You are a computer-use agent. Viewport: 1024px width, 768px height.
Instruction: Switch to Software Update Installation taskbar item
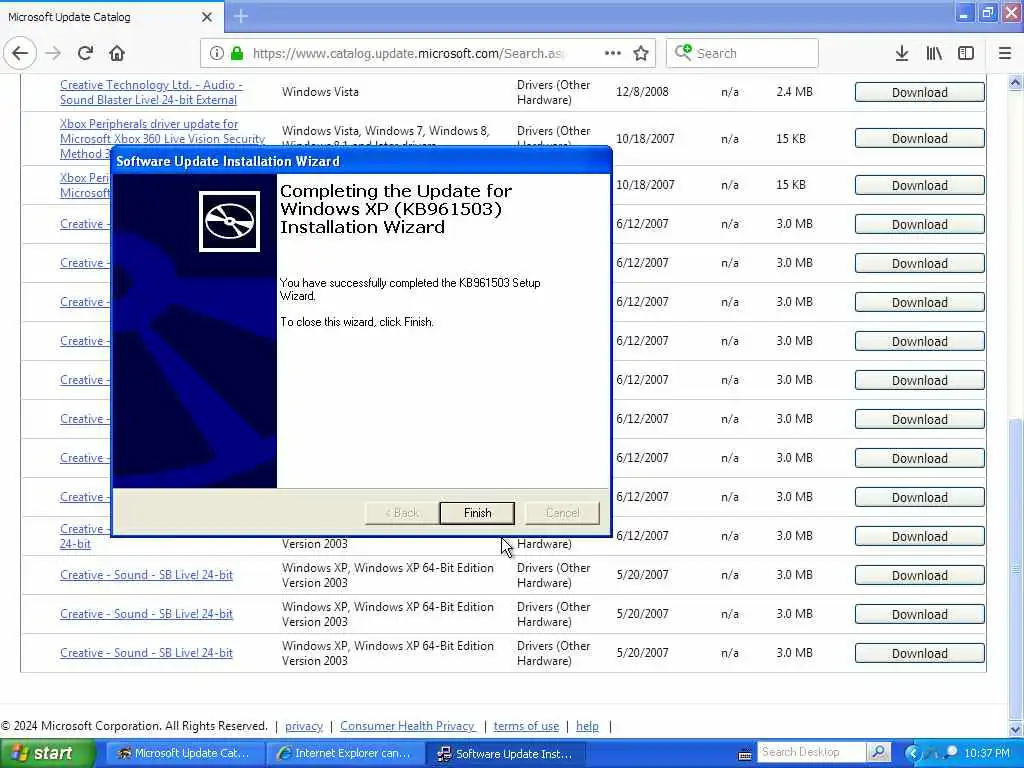(x=504, y=754)
